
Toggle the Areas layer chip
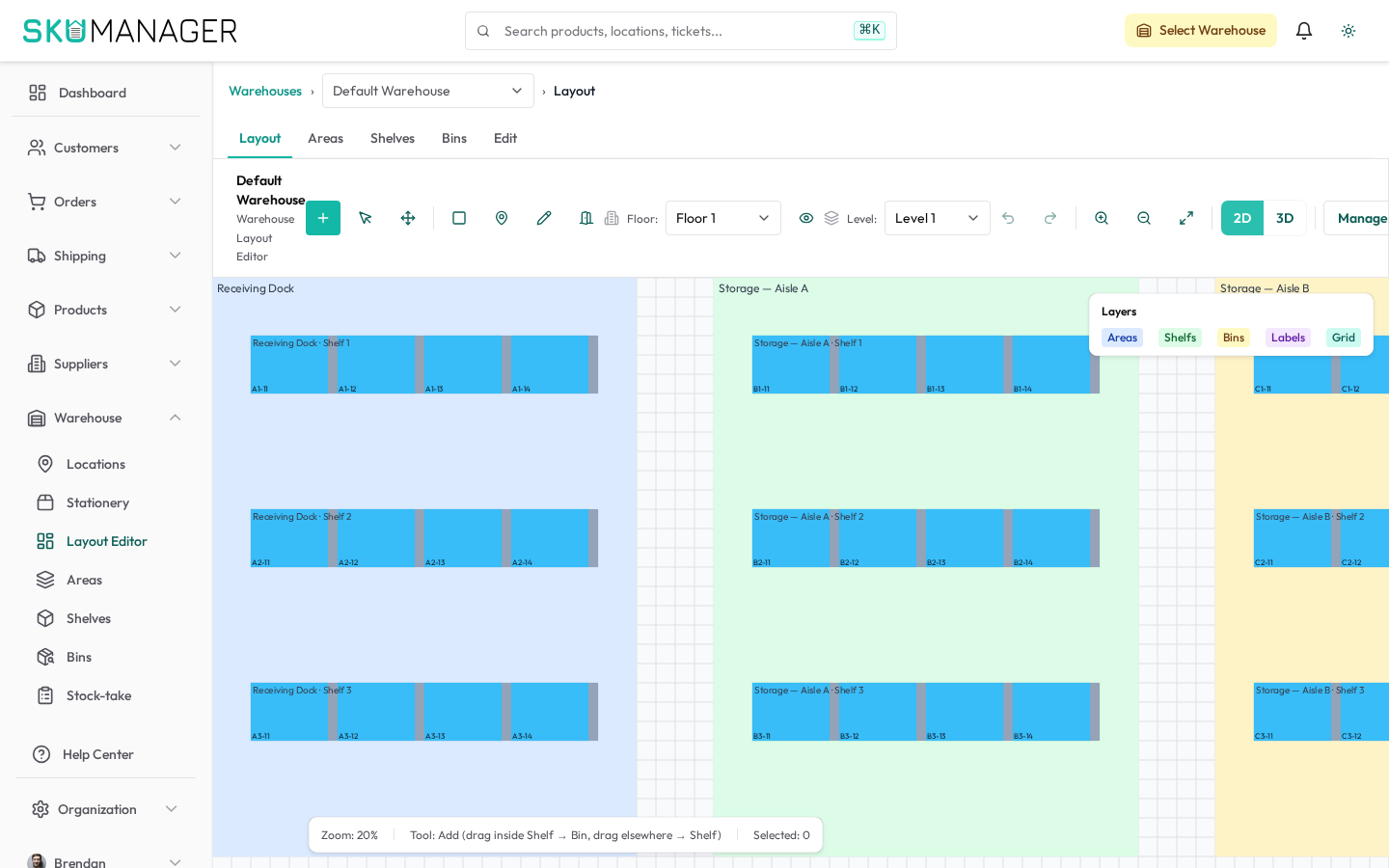click(1122, 338)
